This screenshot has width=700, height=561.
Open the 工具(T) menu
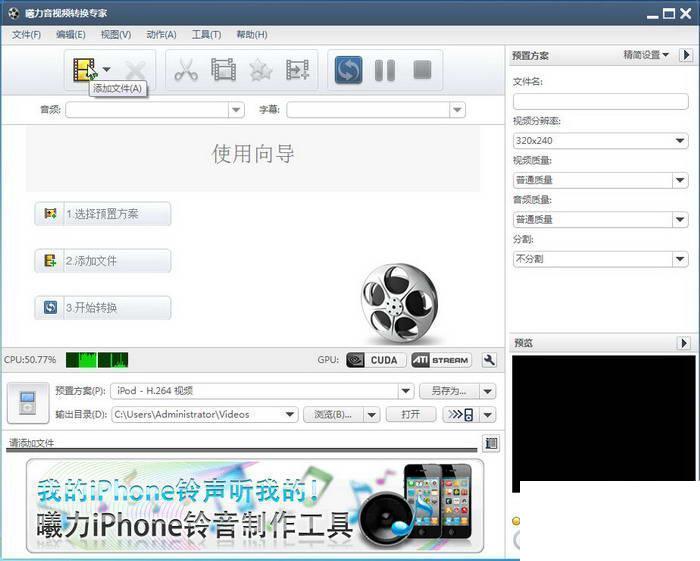(x=206, y=34)
